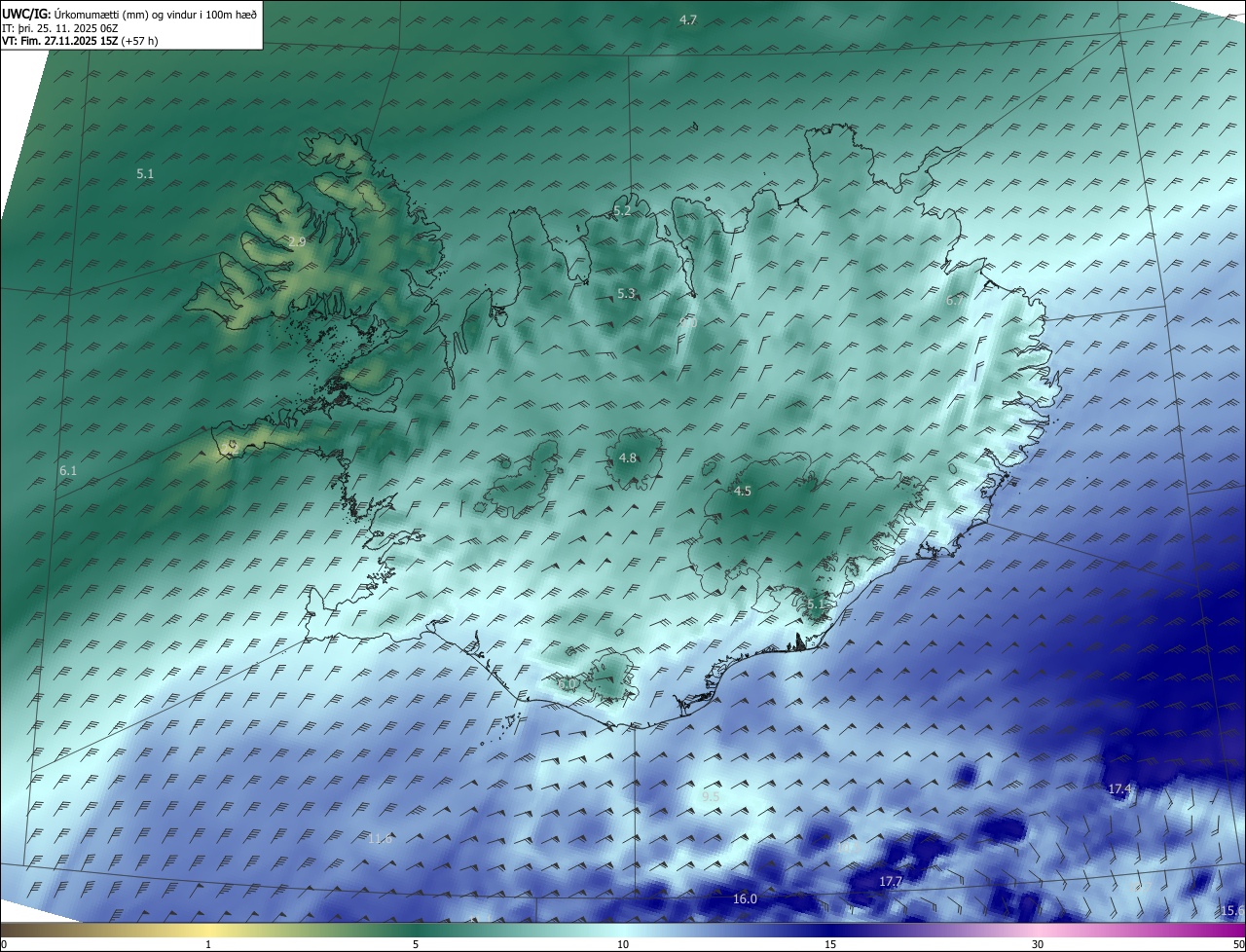Click the 0 tick on the color scale
The height and width of the screenshot is (952, 1246).
[x=4, y=944]
